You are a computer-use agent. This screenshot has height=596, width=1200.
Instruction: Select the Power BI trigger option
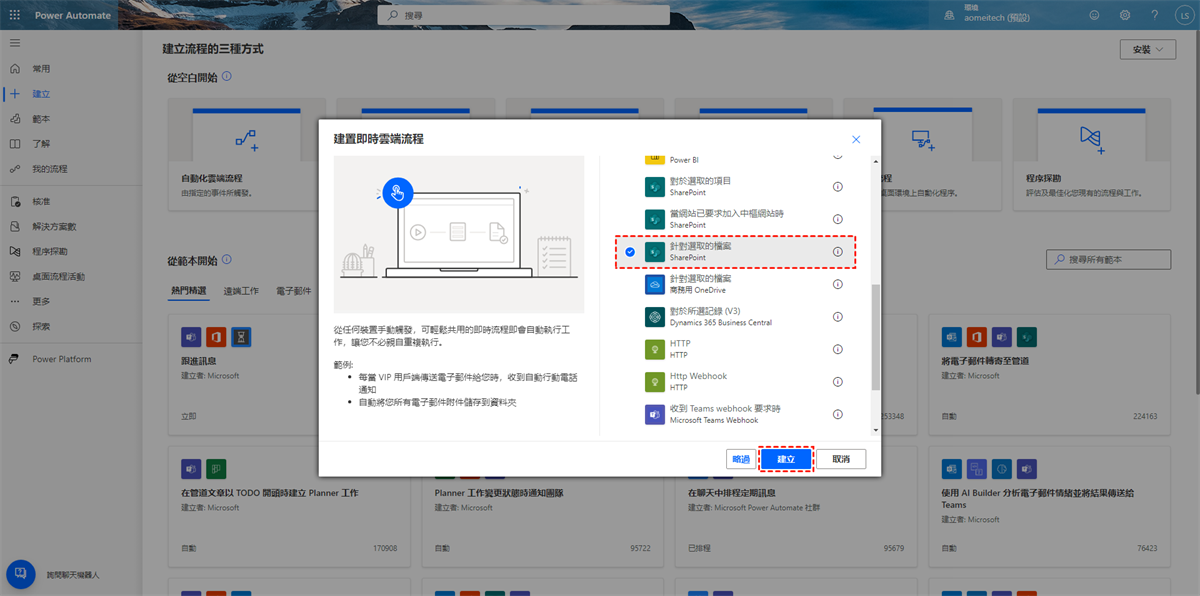click(735, 159)
